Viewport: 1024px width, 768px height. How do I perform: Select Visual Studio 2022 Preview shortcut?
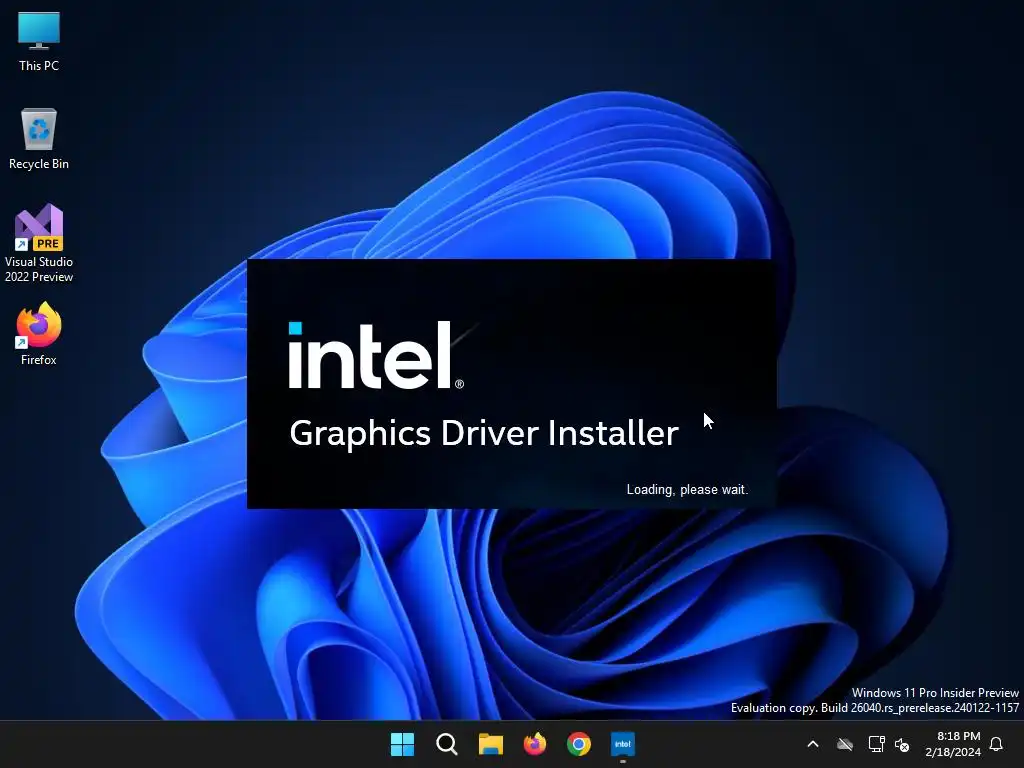pyautogui.click(x=39, y=243)
